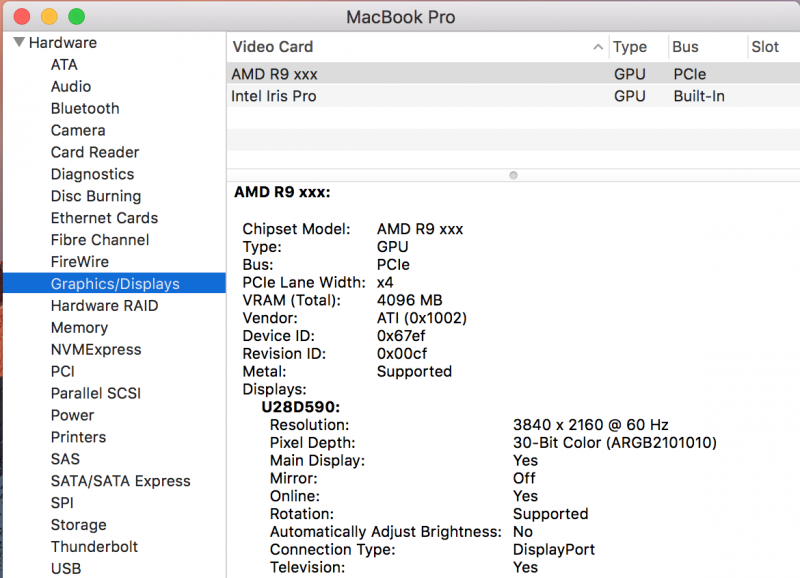Open the Printers section
This screenshot has width=800, height=578.
pos(79,438)
